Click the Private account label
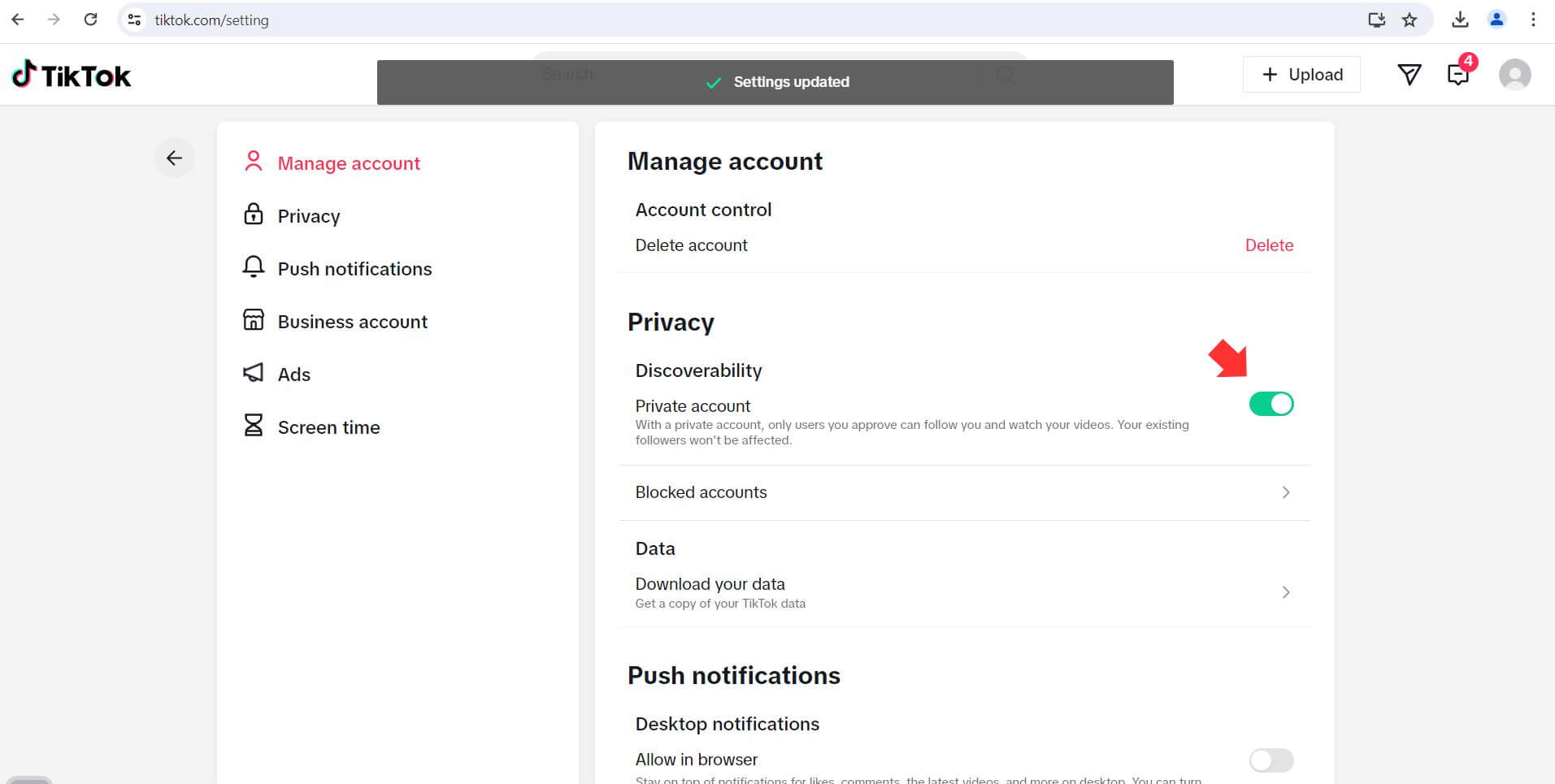This screenshot has width=1555, height=784. pyautogui.click(x=693, y=406)
